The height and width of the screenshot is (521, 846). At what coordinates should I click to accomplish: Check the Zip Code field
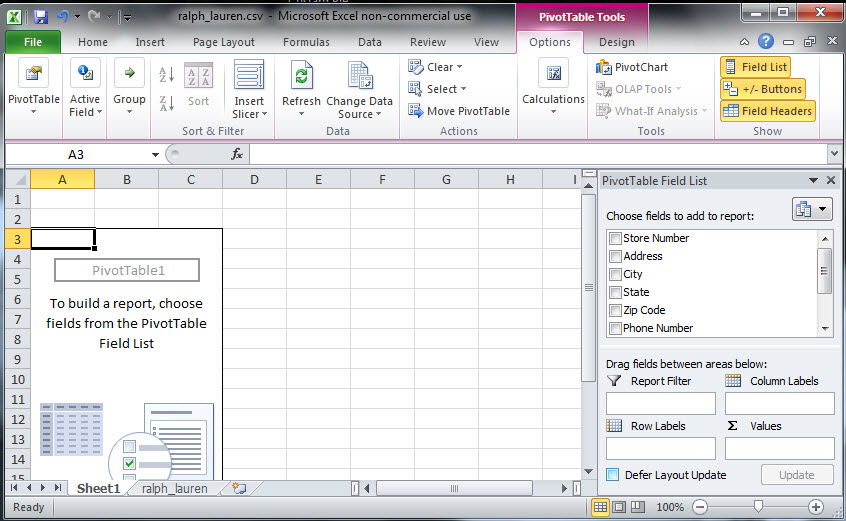click(x=615, y=310)
